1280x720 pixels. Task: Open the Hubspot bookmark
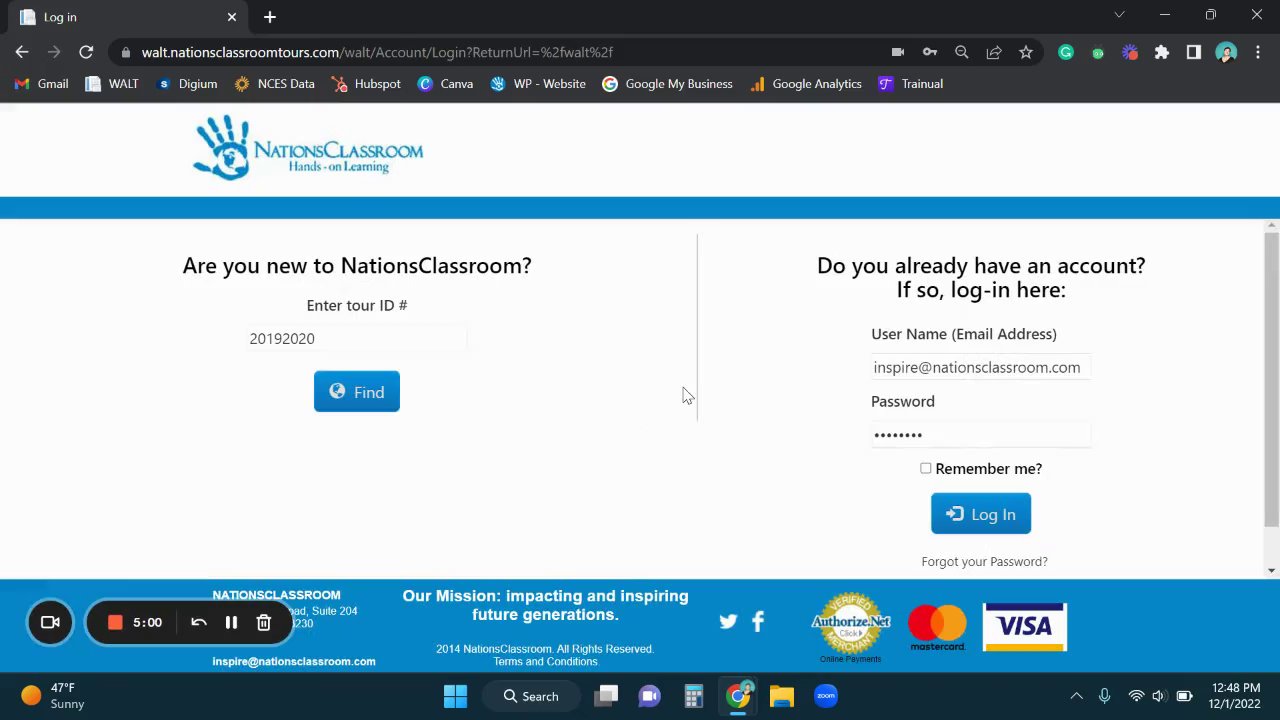click(366, 84)
